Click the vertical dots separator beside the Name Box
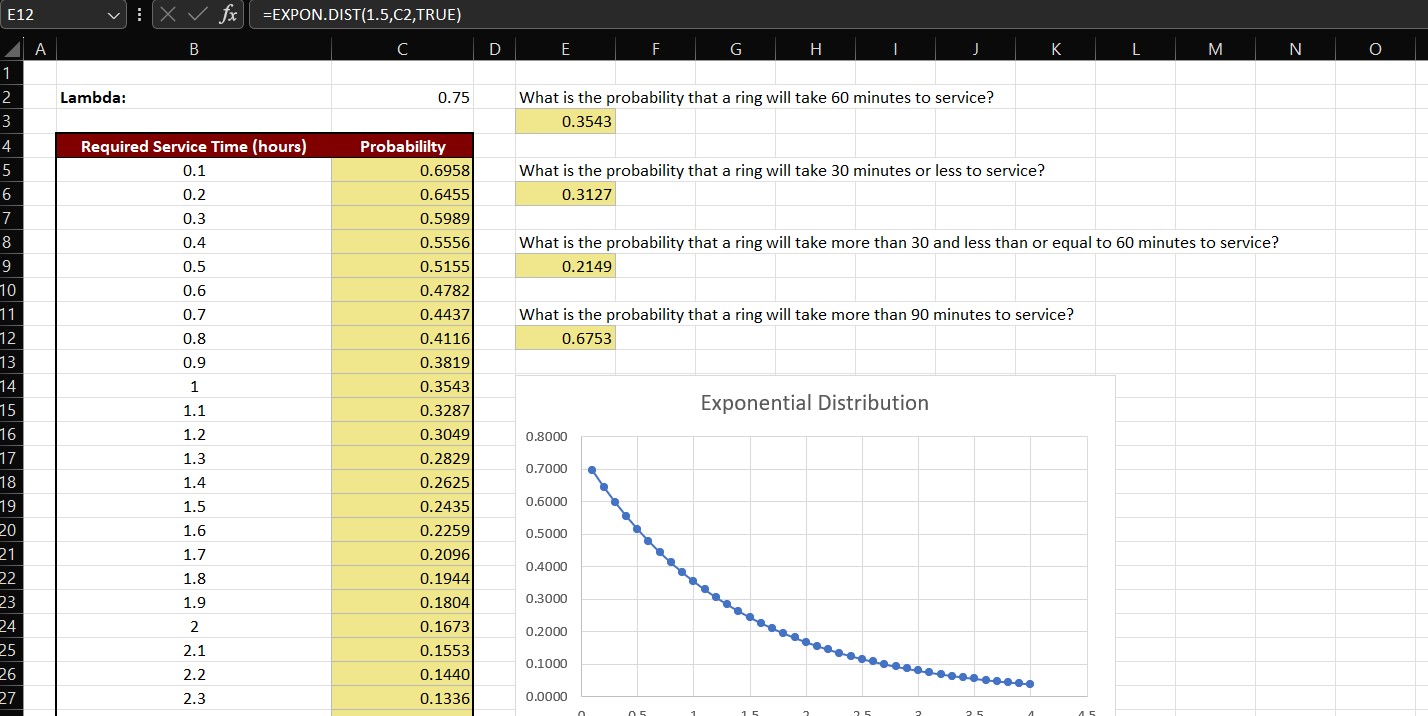This screenshot has height=716, width=1428. coord(138,15)
